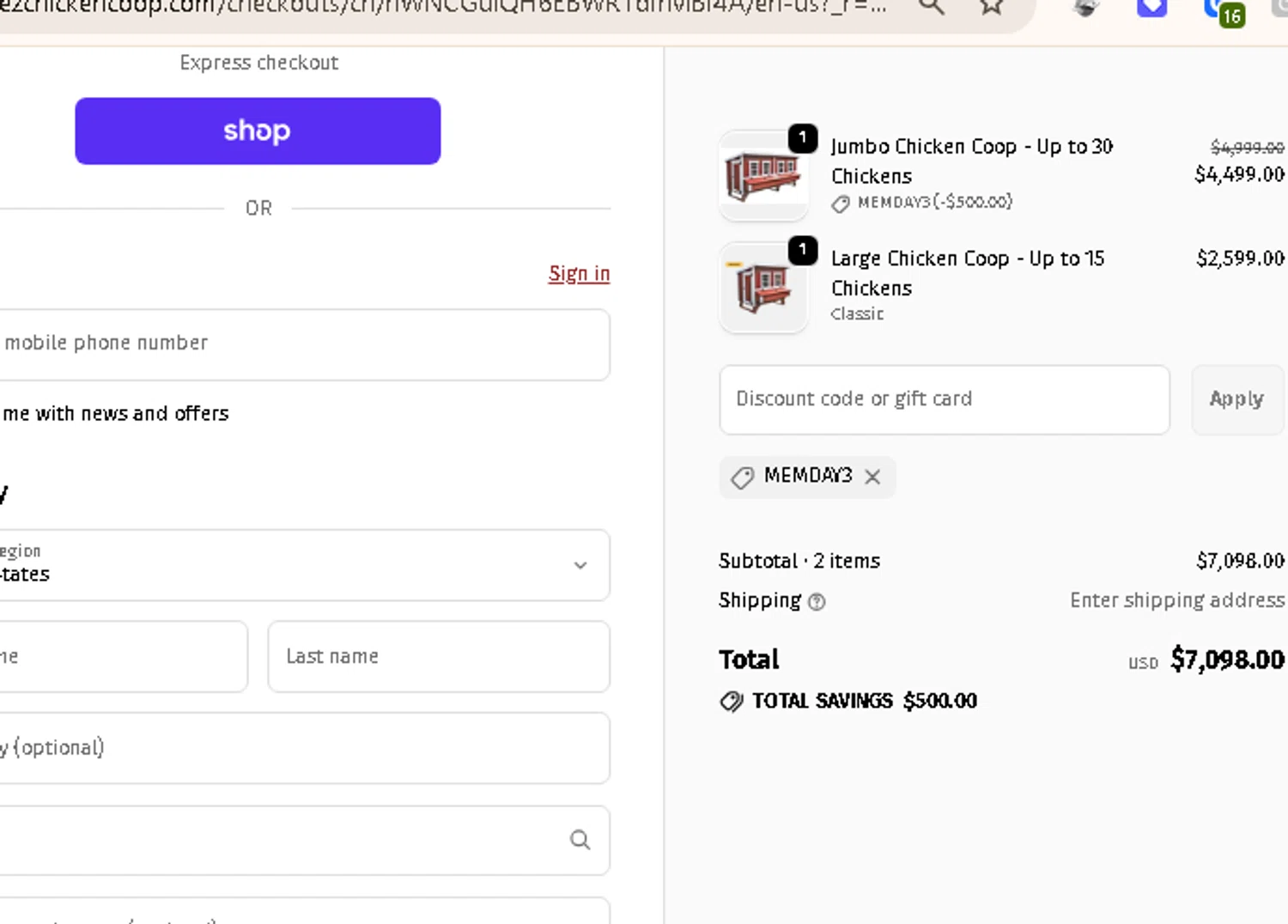Click the struck-through $4,999.00 original price
The height and width of the screenshot is (924, 1288).
[1247, 148]
